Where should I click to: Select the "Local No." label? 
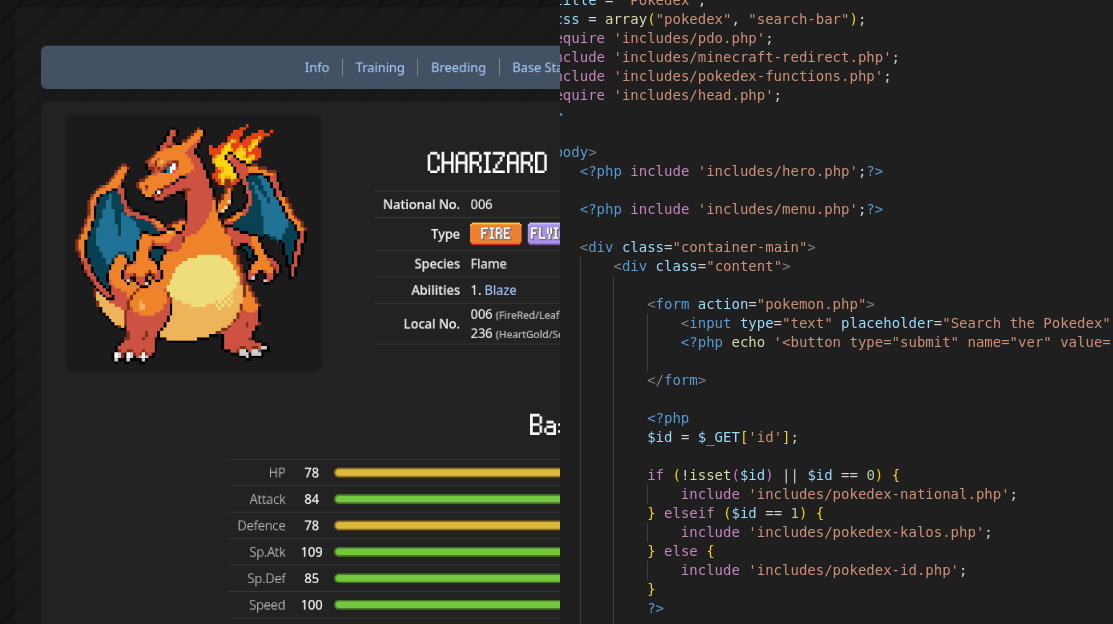(432, 324)
